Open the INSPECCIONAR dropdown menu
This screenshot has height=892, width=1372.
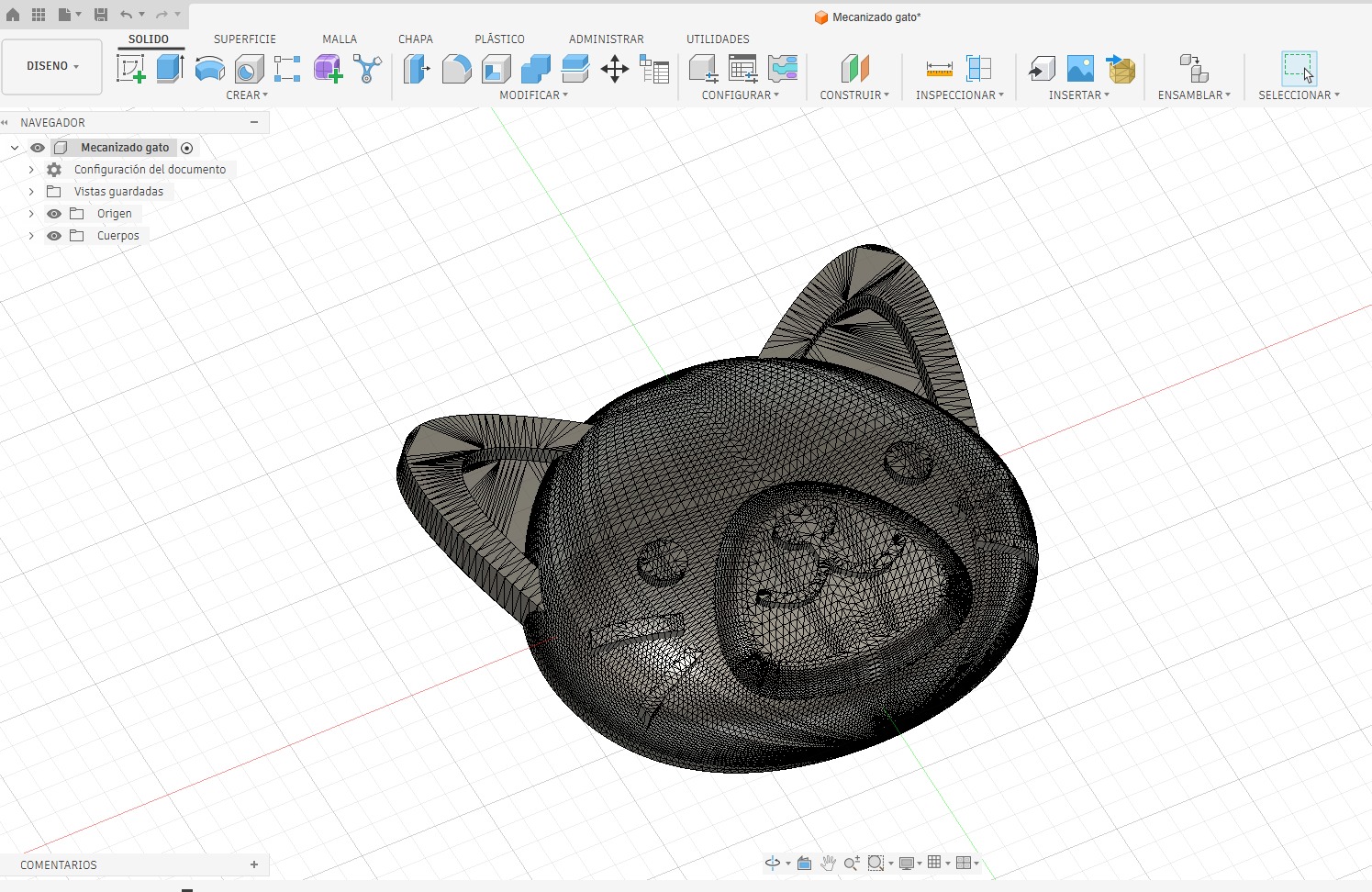(x=960, y=95)
